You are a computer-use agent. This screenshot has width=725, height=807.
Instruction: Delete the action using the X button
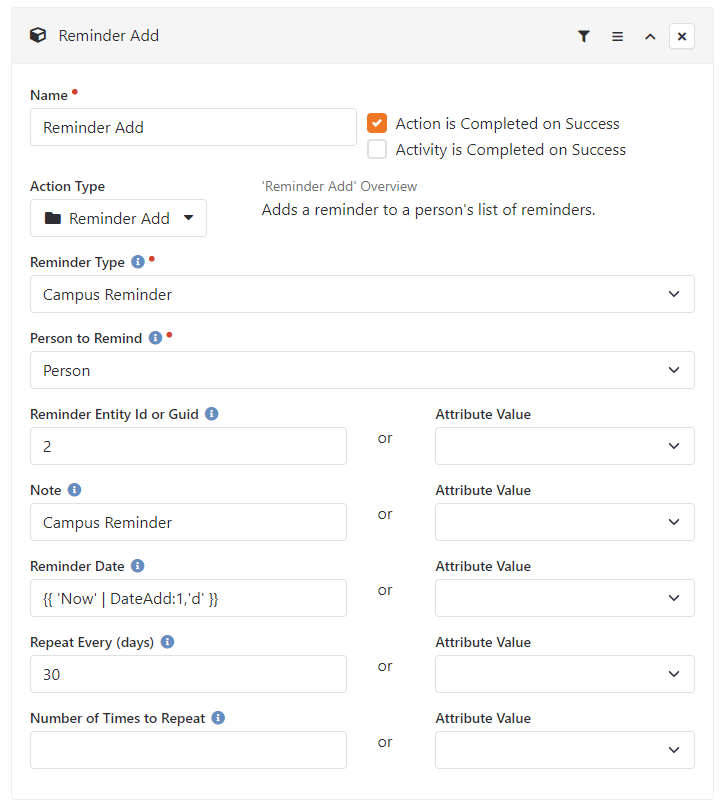(682, 37)
